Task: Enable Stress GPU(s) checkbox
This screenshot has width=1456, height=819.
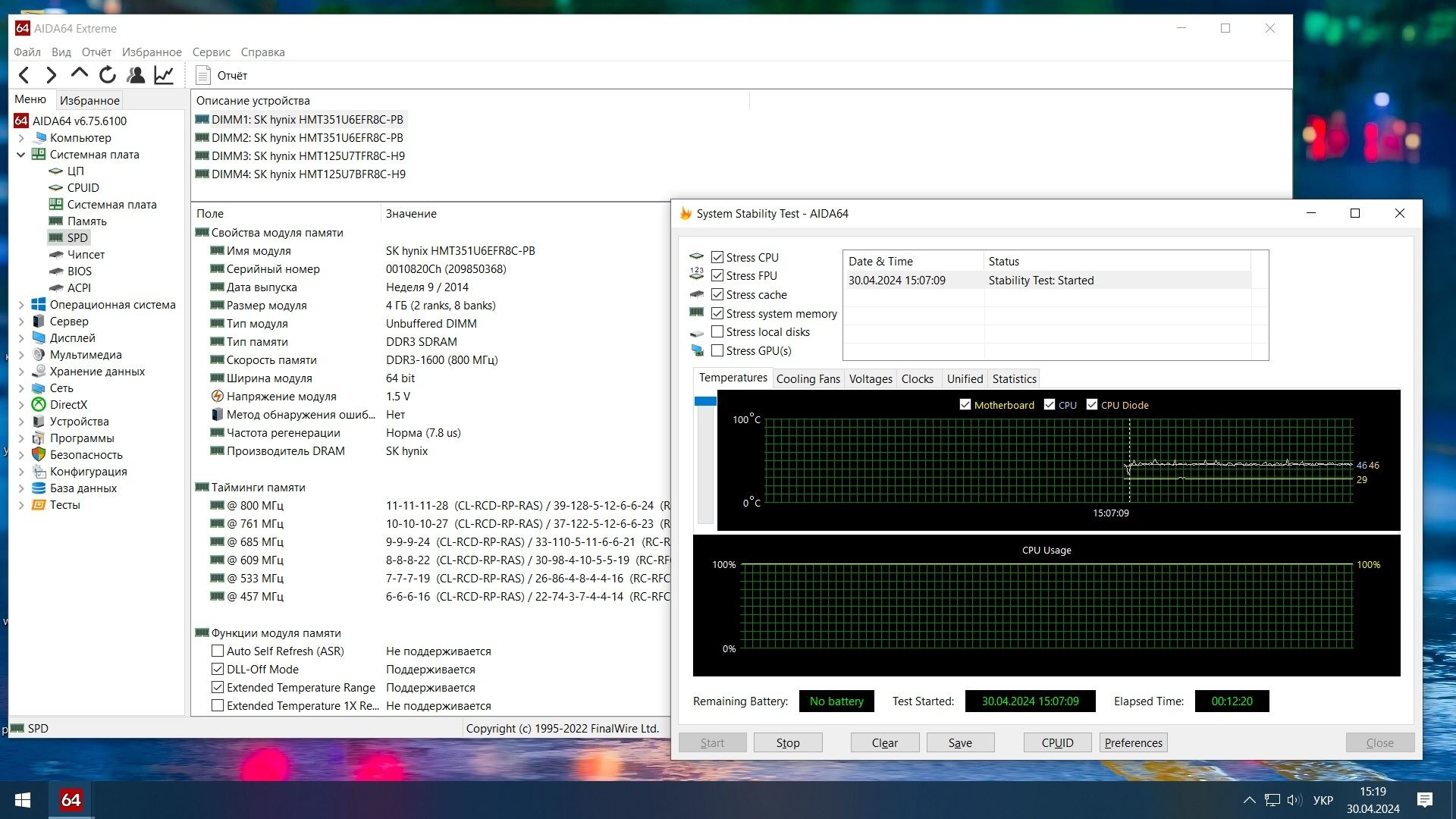Action: (x=718, y=351)
